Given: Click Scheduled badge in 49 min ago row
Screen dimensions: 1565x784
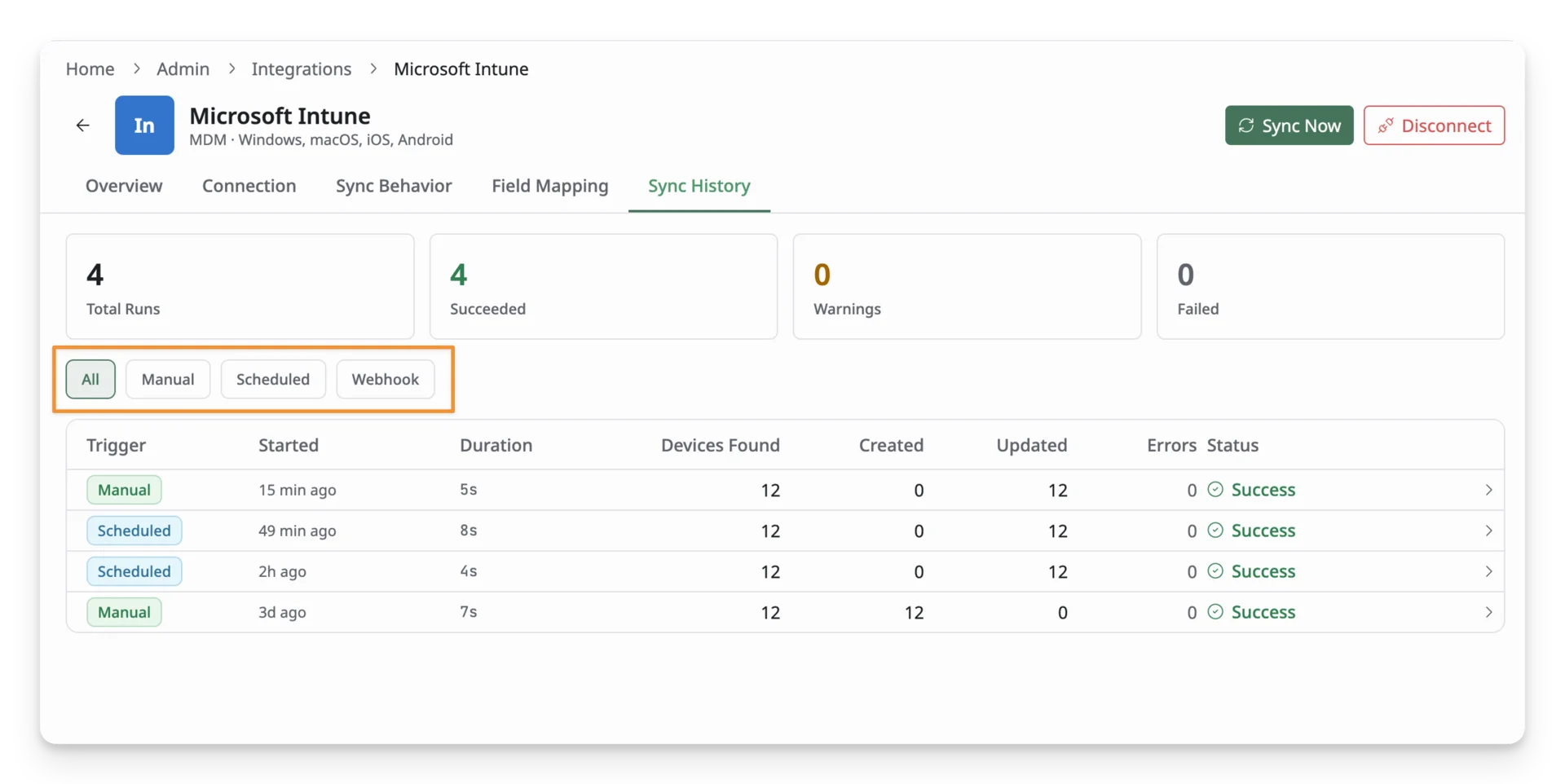Looking at the screenshot, I should (134, 531).
